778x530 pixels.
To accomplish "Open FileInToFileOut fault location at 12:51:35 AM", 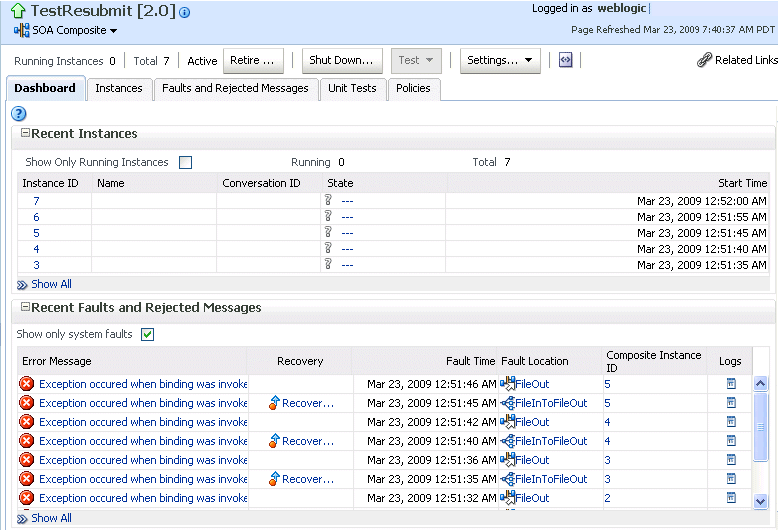I will click(551, 479).
